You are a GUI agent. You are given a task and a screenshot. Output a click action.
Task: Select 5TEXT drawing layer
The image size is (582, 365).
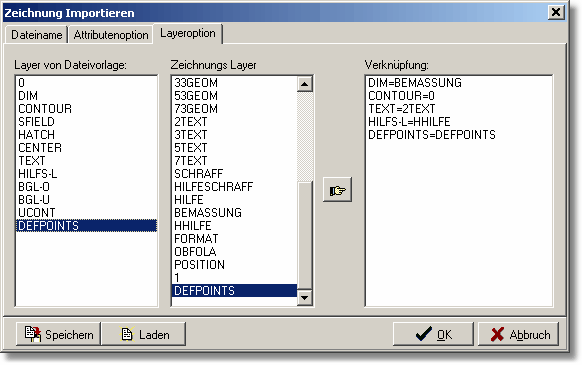coord(234,148)
